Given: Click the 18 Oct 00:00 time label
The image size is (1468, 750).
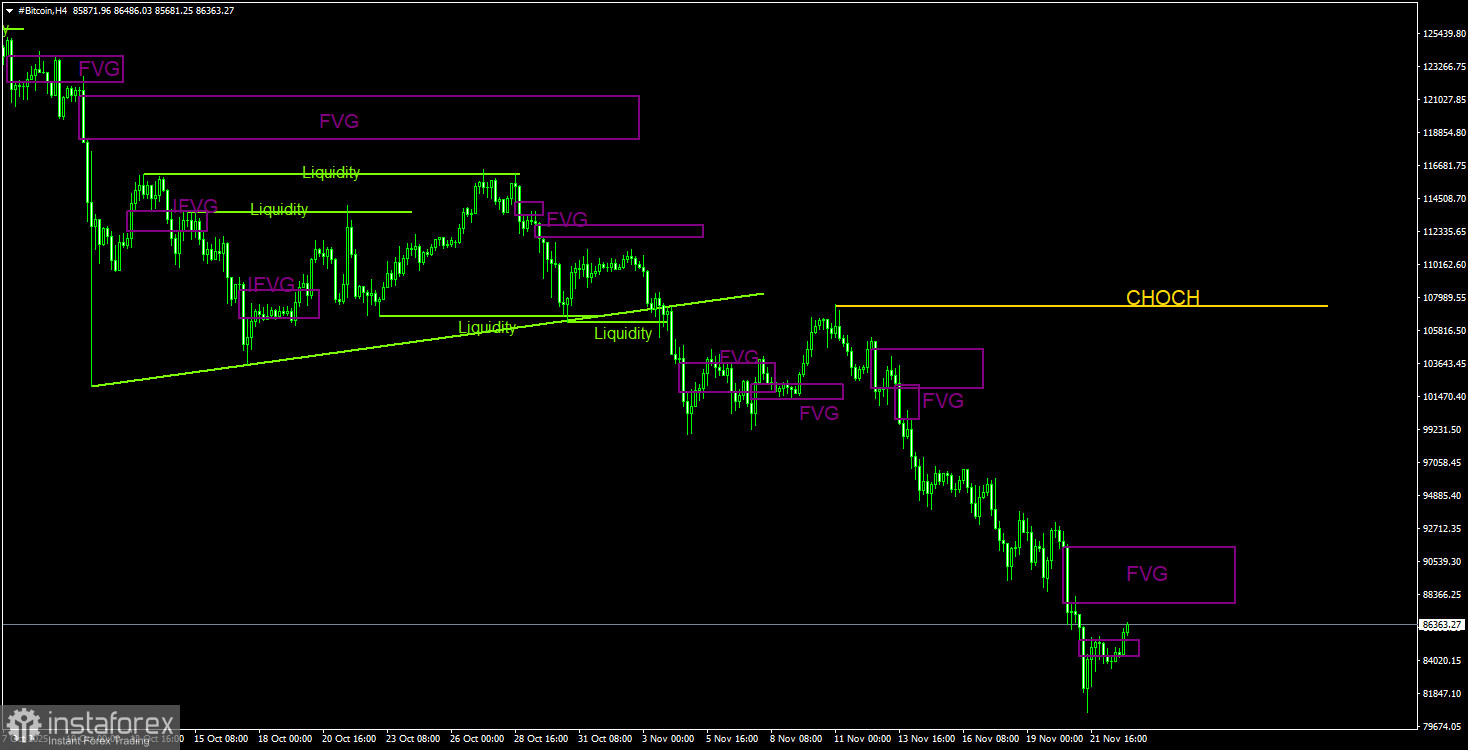Looking at the screenshot, I should point(285,739).
